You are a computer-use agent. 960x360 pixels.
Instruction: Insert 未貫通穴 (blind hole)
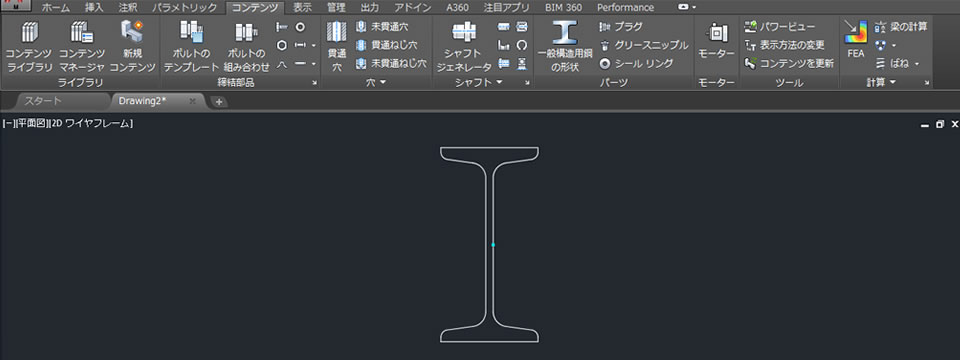point(381,26)
